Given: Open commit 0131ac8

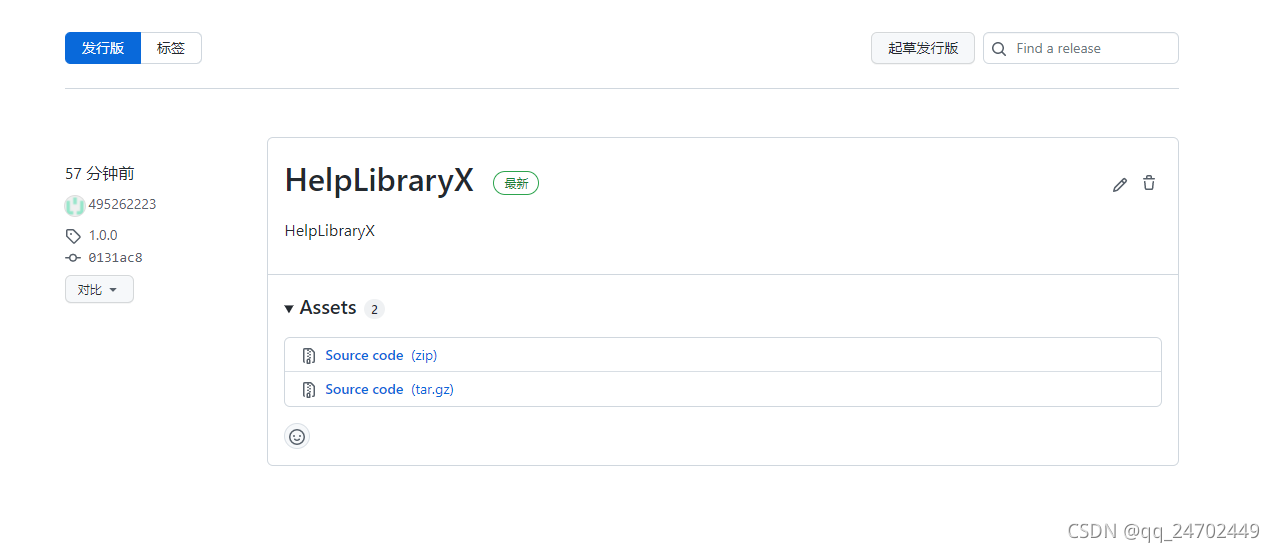Looking at the screenshot, I should [x=115, y=258].
